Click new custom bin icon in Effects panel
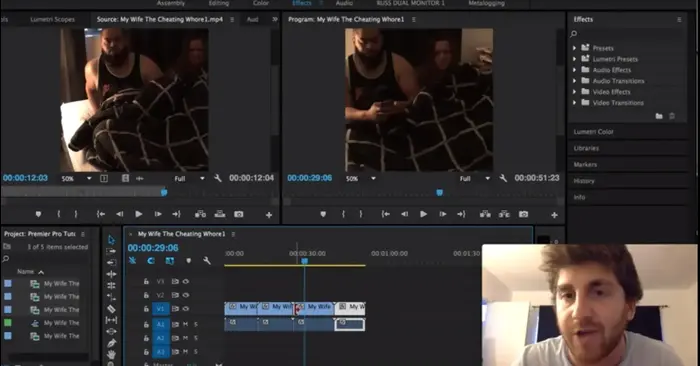 (x=659, y=116)
